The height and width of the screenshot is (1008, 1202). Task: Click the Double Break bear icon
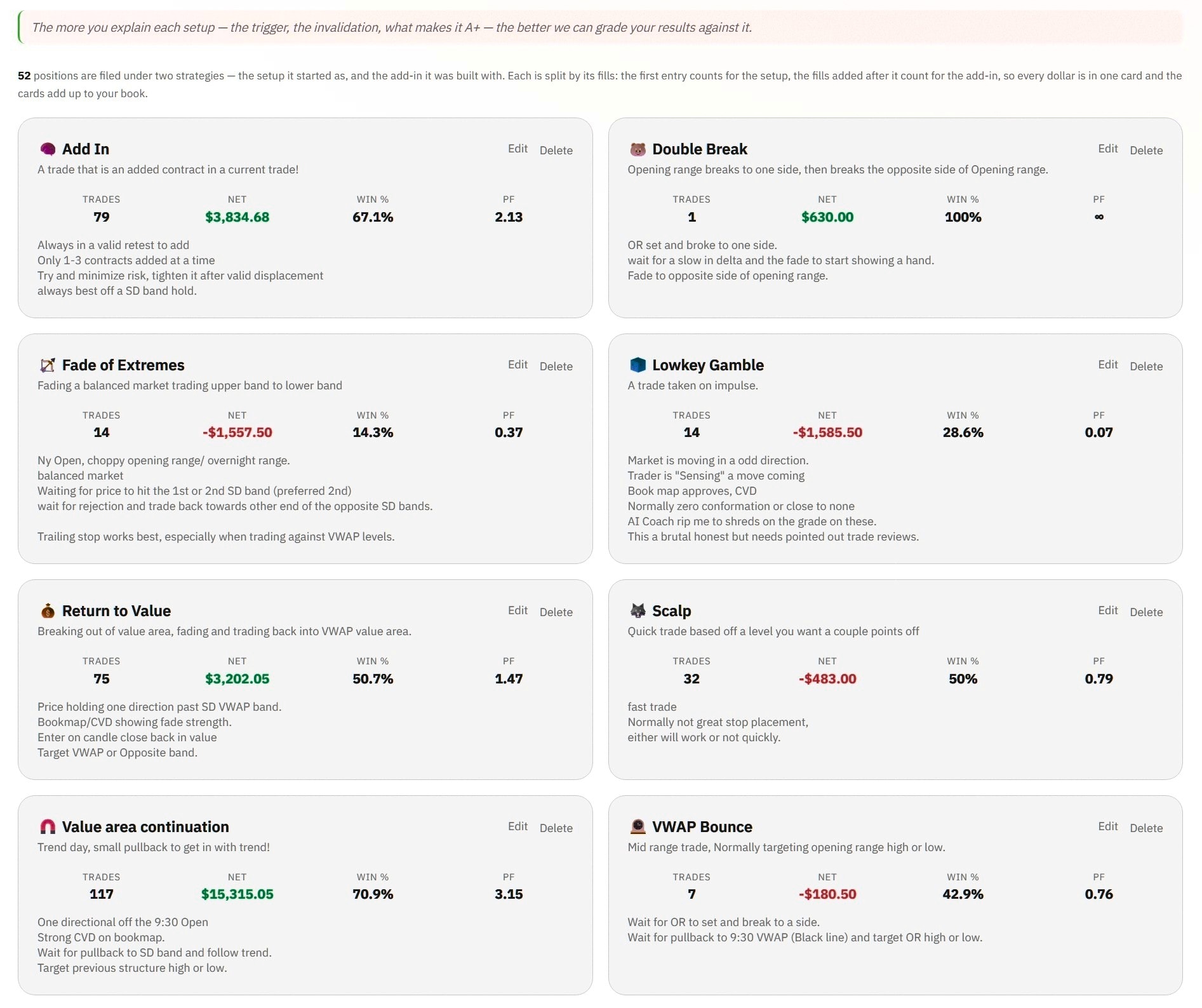[x=638, y=149]
